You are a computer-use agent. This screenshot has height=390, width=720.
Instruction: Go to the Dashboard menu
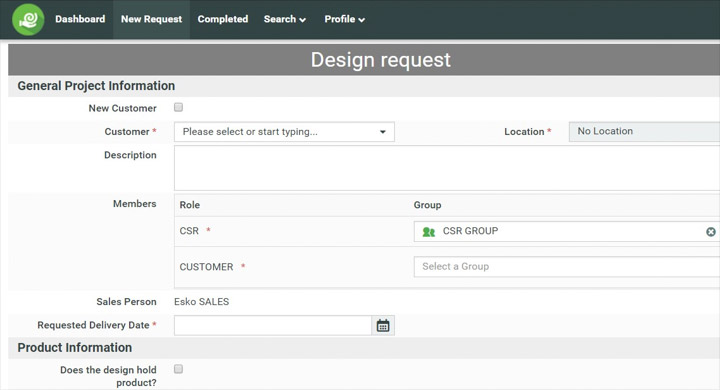coord(80,19)
